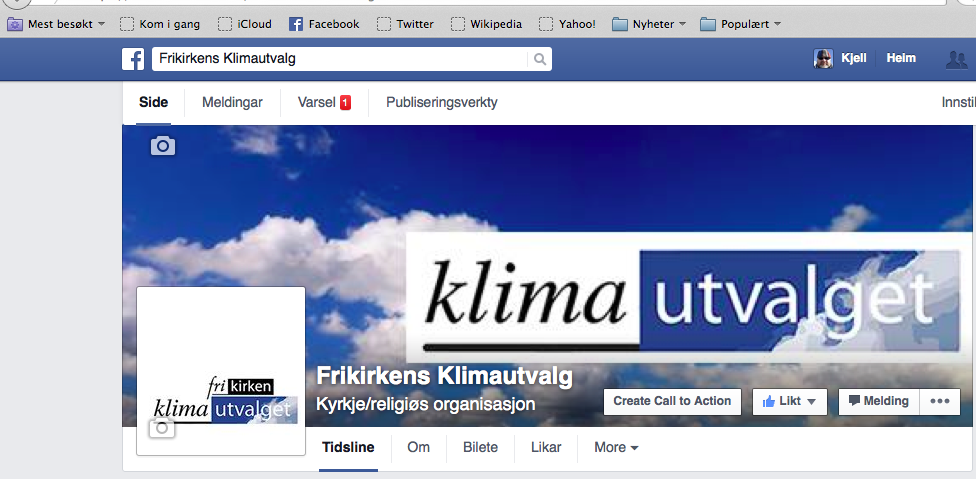This screenshot has width=976, height=479.
Task: Click the friend requests icon in header
Action: coord(957,59)
